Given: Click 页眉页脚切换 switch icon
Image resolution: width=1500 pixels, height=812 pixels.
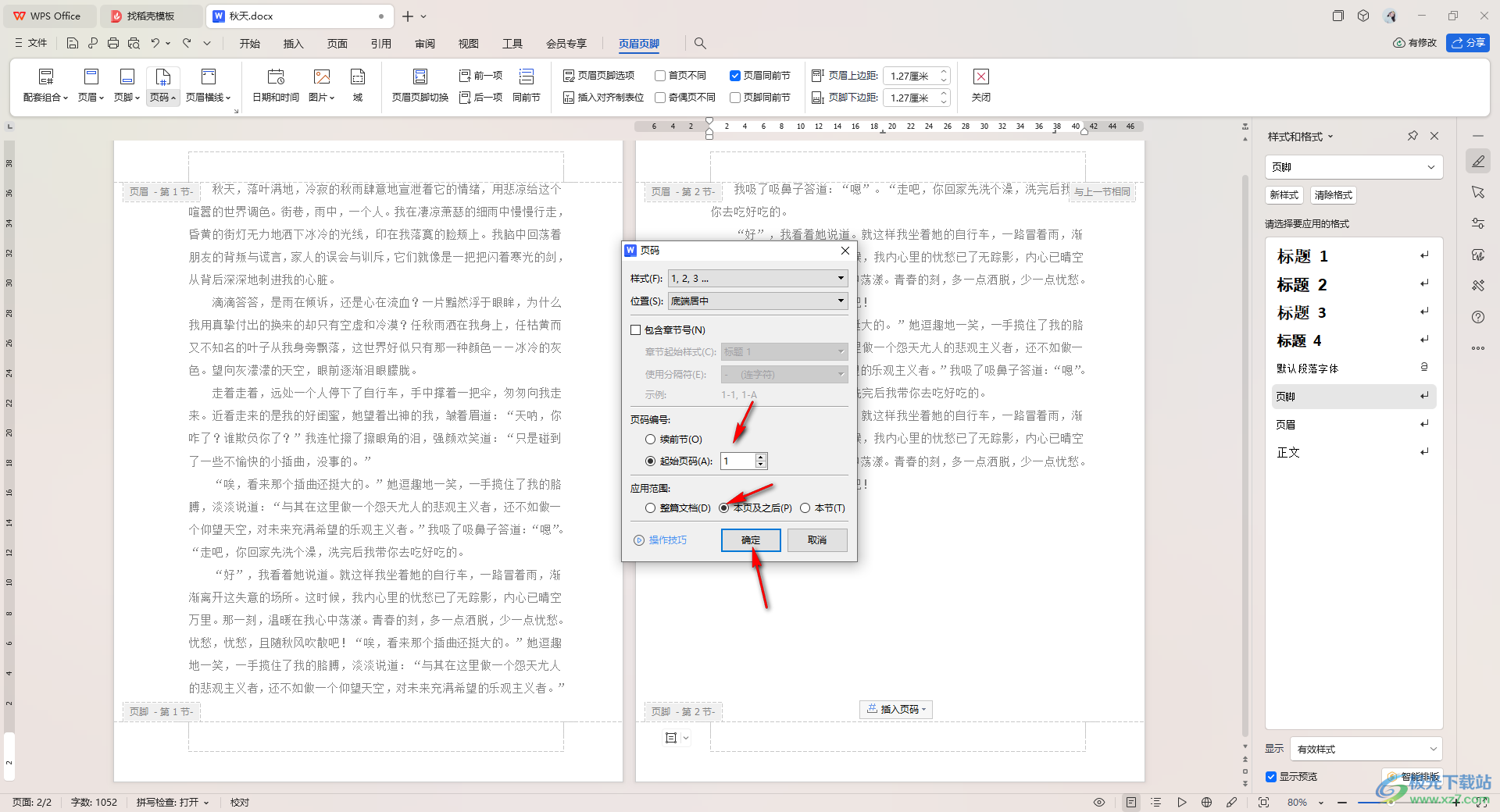Looking at the screenshot, I should [420, 85].
